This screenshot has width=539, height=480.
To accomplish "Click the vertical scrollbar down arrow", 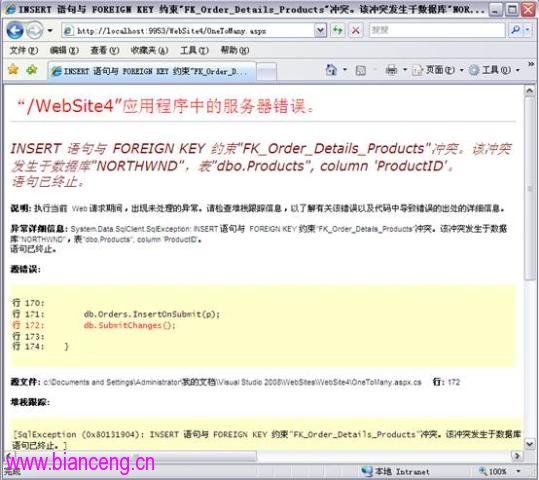I will [x=529, y=444].
